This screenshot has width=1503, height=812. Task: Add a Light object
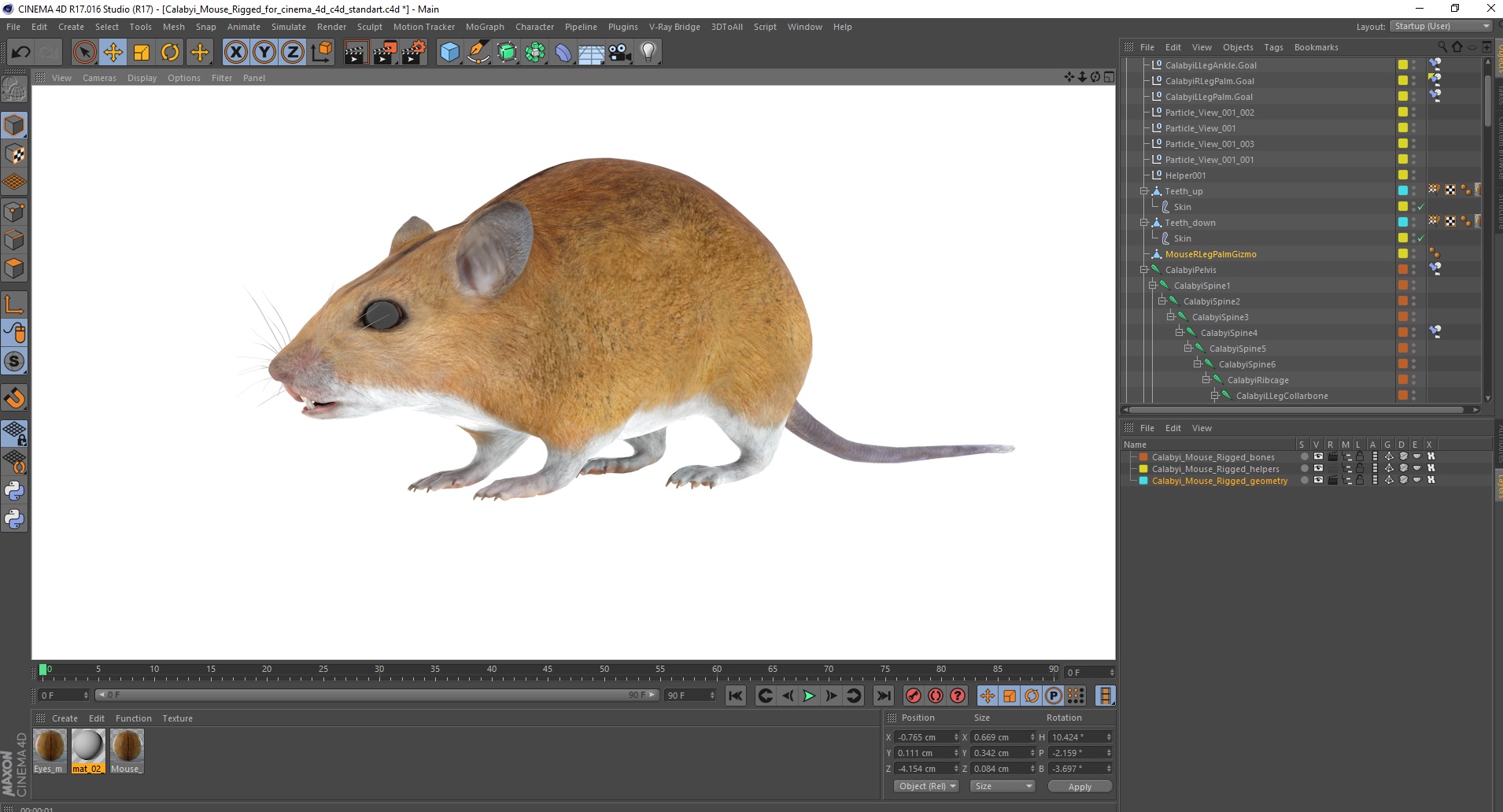[648, 53]
